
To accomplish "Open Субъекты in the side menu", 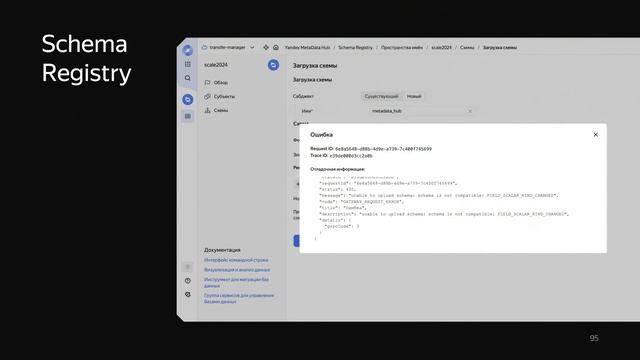I will 224,96.
